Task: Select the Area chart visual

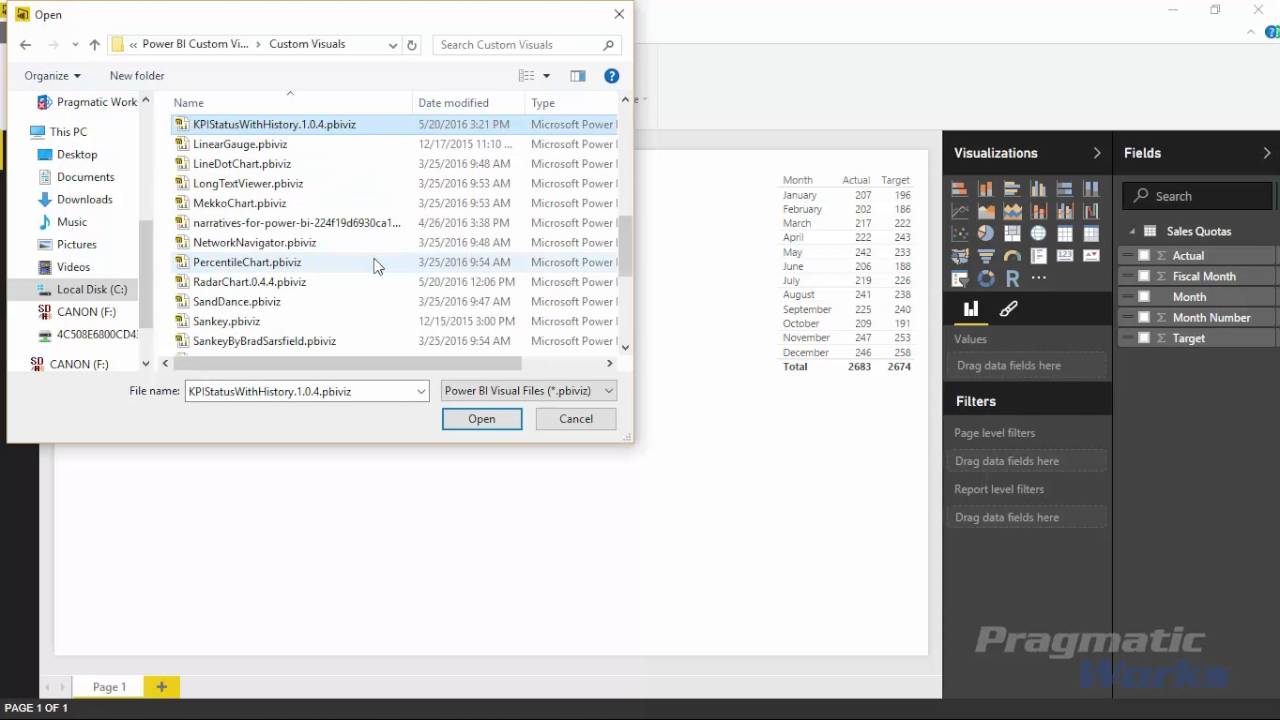Action: tap(986, 211)
